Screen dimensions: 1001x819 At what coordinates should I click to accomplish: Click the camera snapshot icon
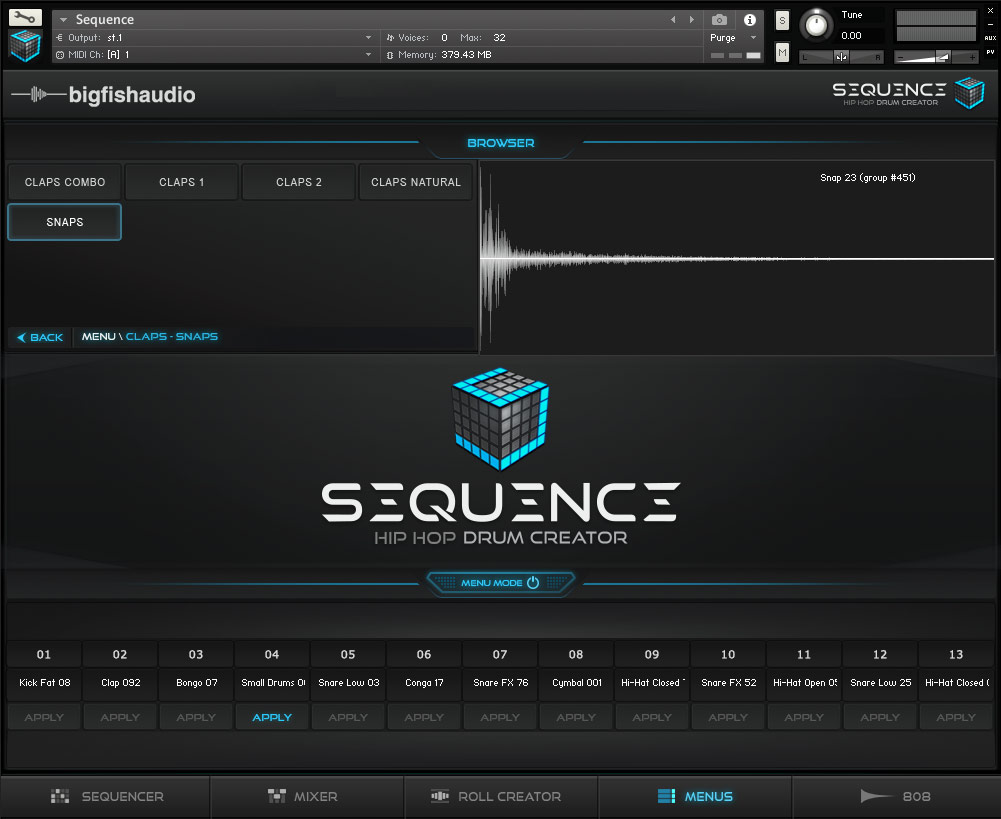719,20
